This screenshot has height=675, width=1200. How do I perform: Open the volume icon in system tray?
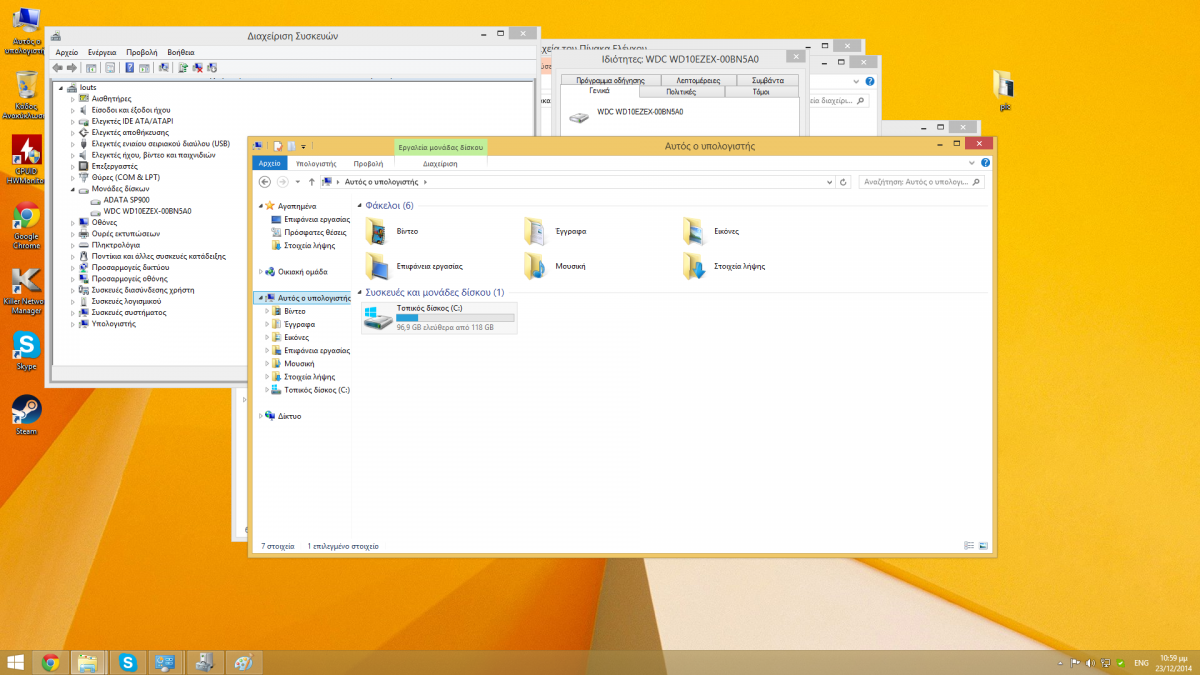pos(1089,662)
